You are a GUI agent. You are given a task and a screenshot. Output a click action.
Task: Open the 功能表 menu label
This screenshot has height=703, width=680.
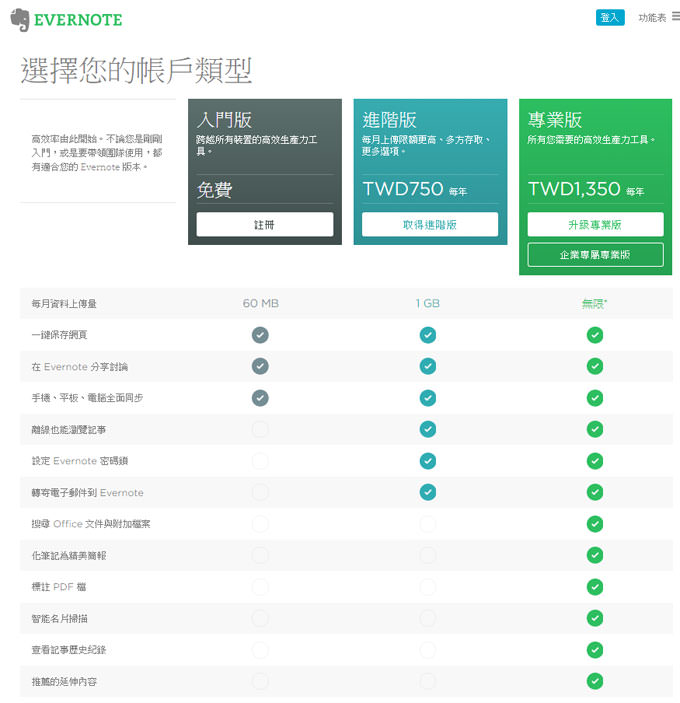click(x=652, y=17)
